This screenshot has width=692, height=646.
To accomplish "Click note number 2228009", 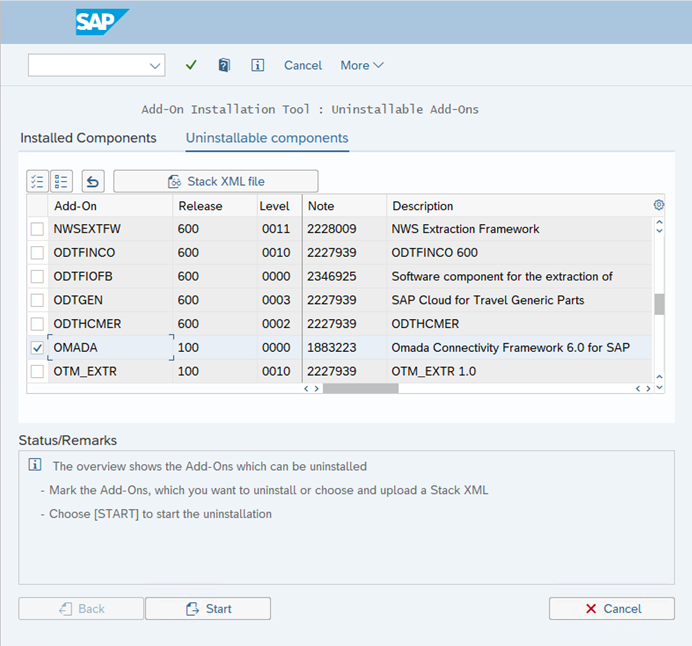I will point(332,229).
